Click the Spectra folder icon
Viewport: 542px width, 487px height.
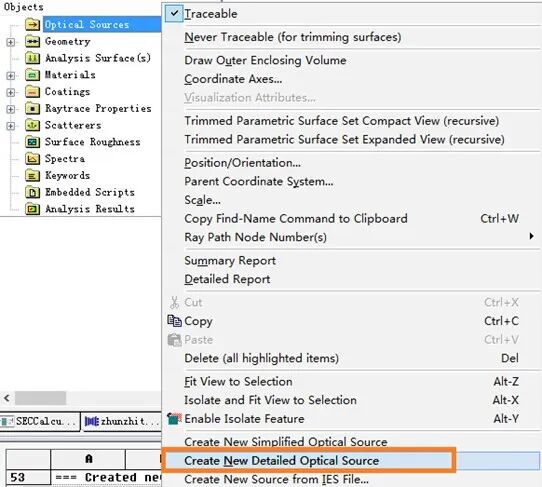pos(32,159)
